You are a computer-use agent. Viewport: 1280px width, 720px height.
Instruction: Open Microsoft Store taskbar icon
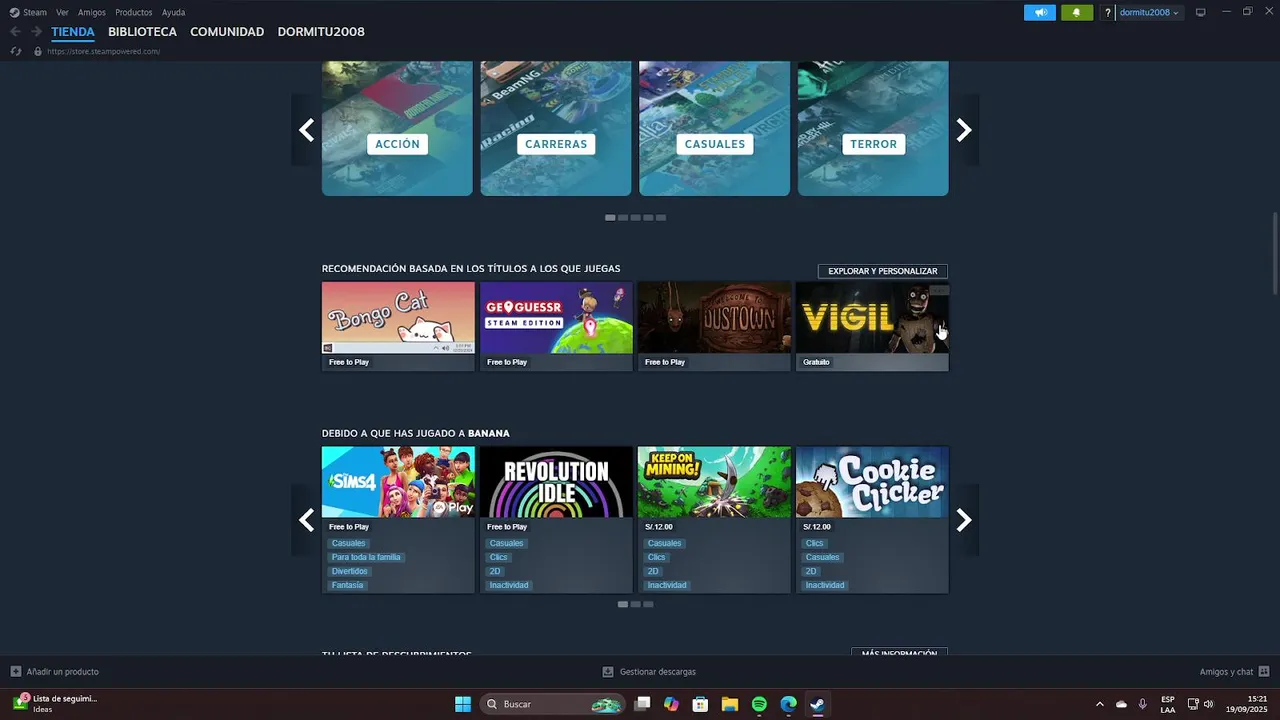click(701, 704)
